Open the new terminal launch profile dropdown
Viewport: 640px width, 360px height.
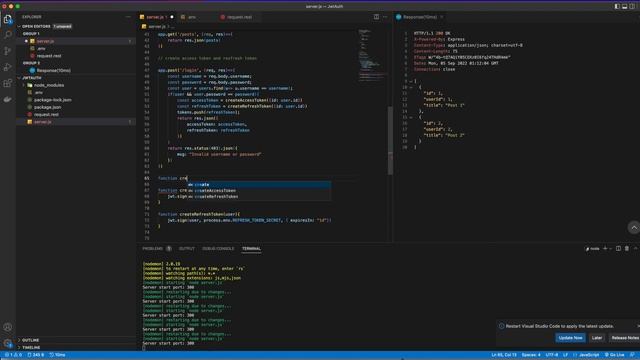[611, 248]
